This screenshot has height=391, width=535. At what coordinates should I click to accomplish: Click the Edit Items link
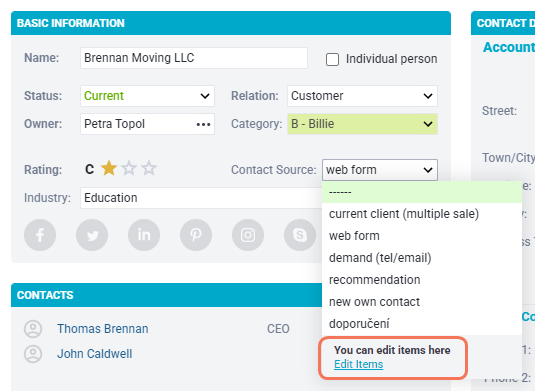[359, 364]
